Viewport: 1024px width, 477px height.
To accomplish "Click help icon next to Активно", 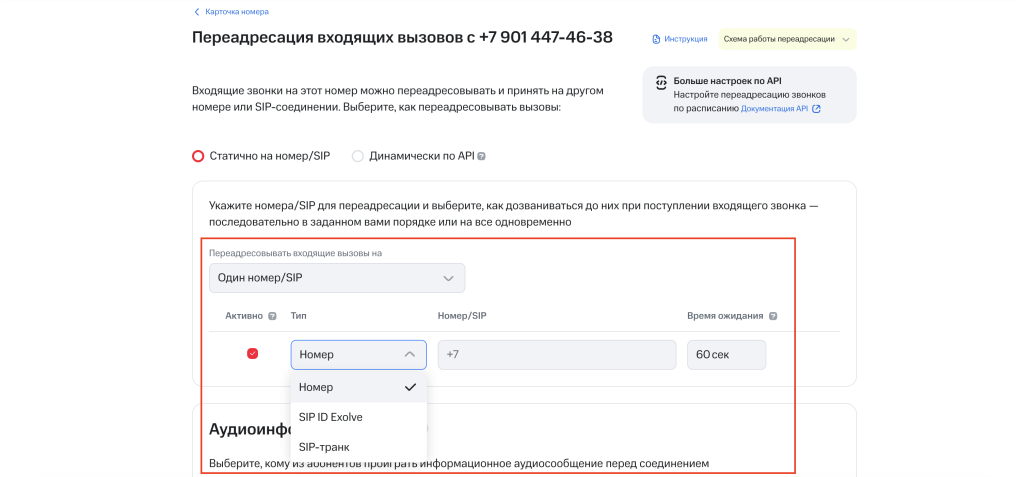I will (x=272, y=316).
